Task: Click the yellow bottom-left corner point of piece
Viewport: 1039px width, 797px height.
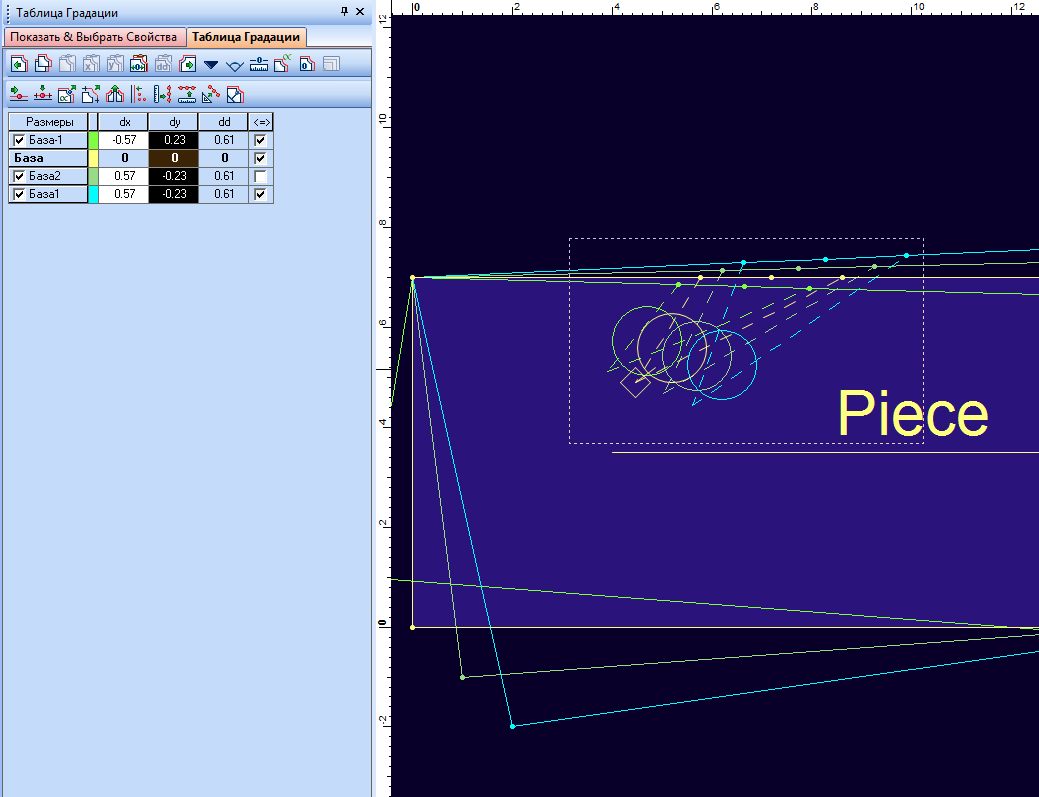Action: 412,627
